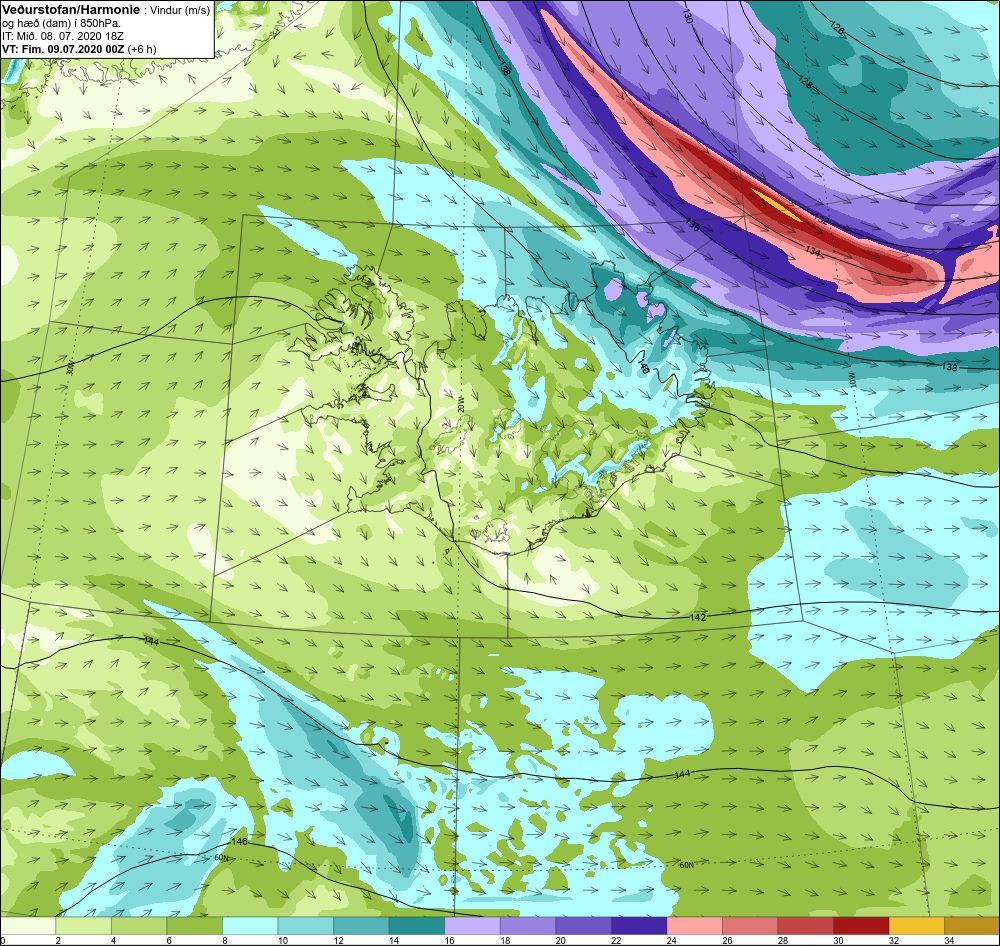
Task: Click the 'IT: Mið. 08. 07. 2020 18Z' line
Action: 62,36
